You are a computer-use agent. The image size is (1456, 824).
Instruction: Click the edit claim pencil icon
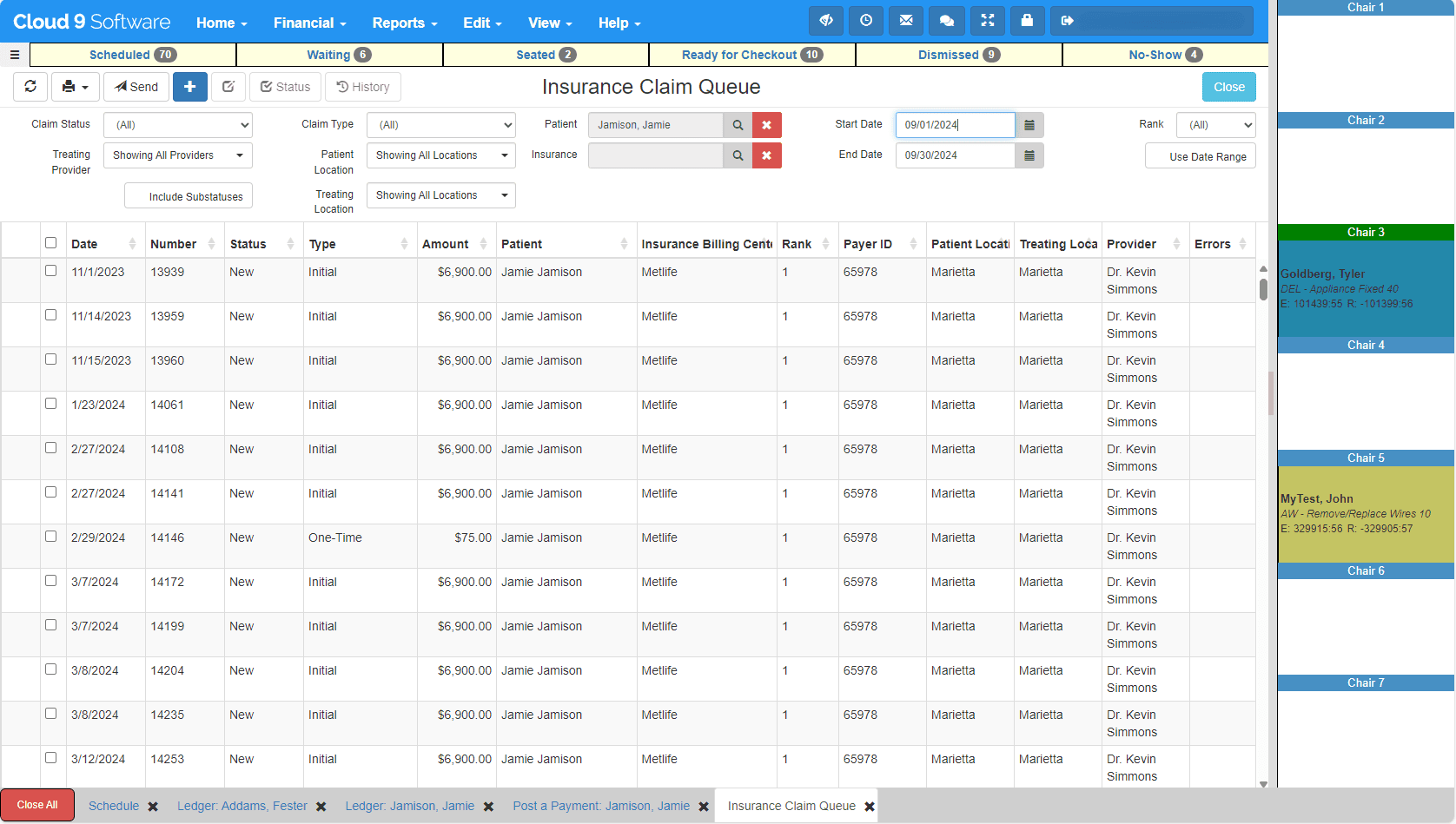[228, 87]
